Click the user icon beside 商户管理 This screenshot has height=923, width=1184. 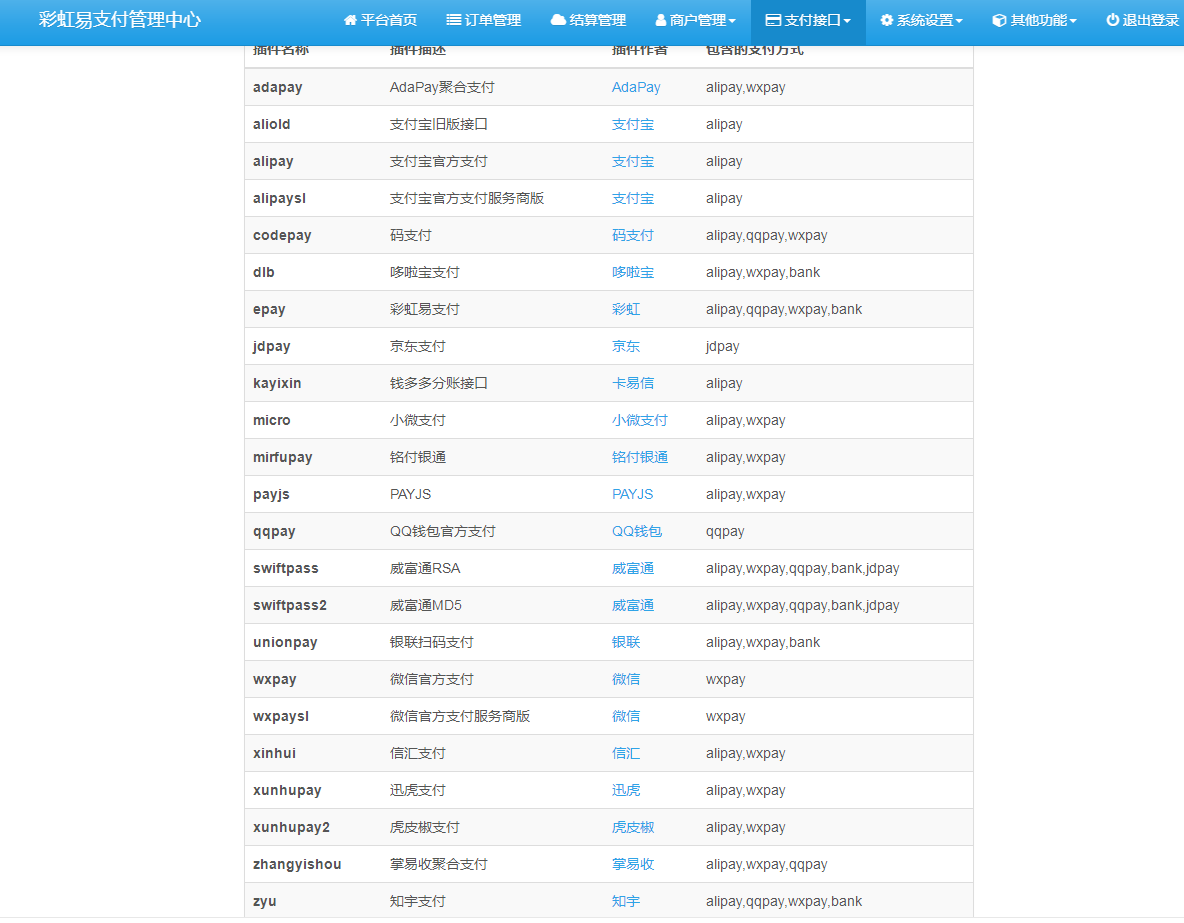point(661,20)
